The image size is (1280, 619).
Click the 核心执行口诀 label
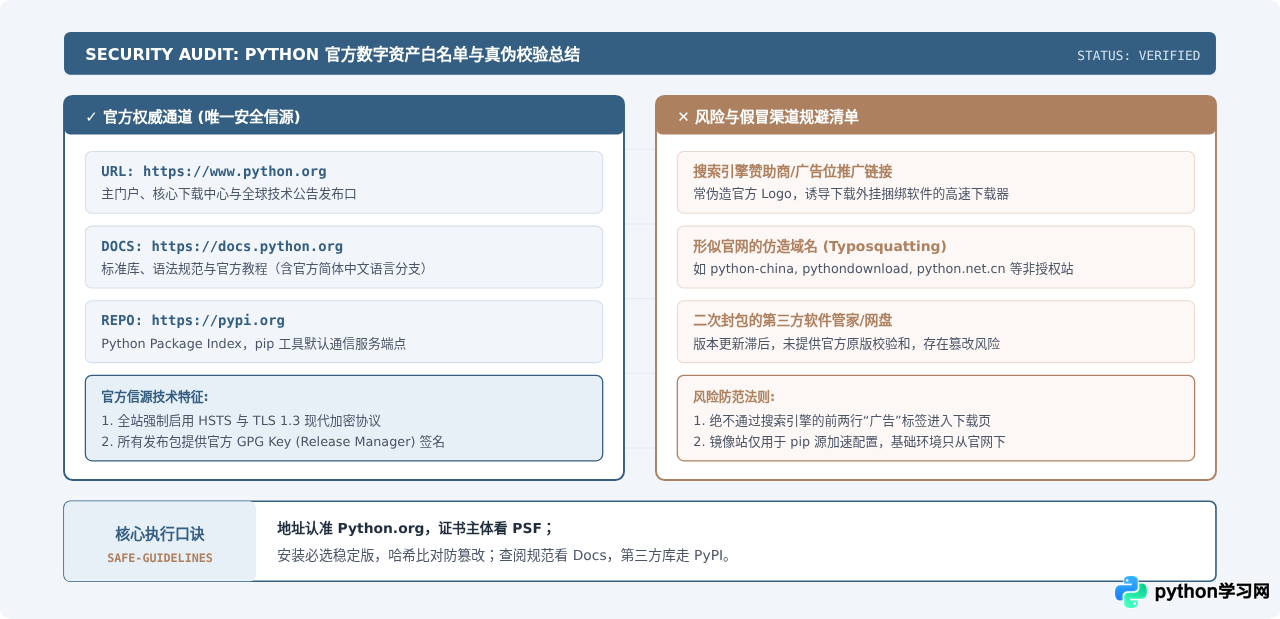coord(160,534)
